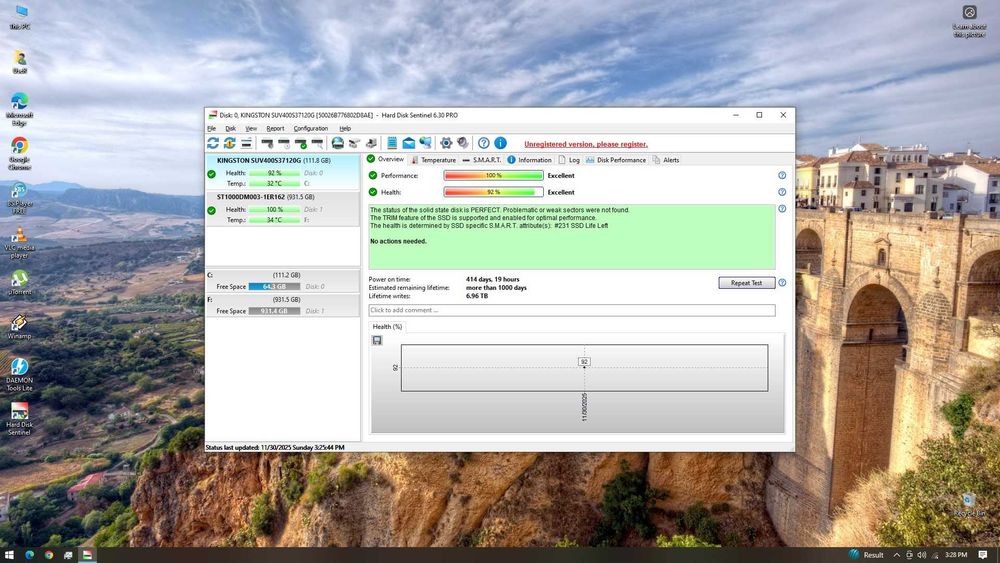Click the 'Lifetime writes' 6.96 TB value
The image size is (1000, 563).
click(x=477, y=296)
